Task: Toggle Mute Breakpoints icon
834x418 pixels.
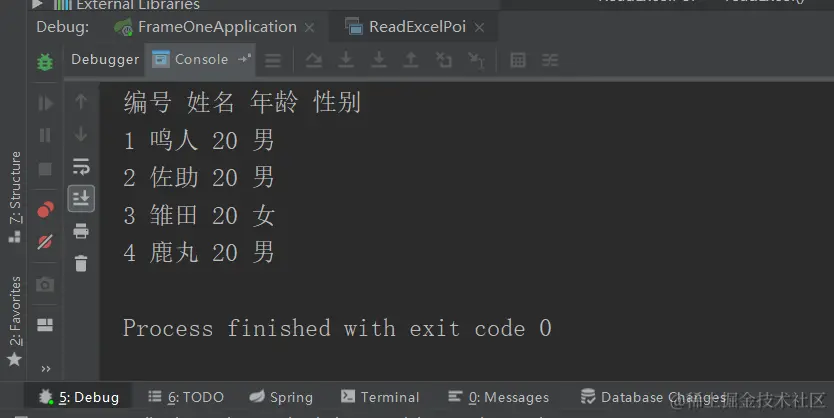Action: click(x=45, y=242)
